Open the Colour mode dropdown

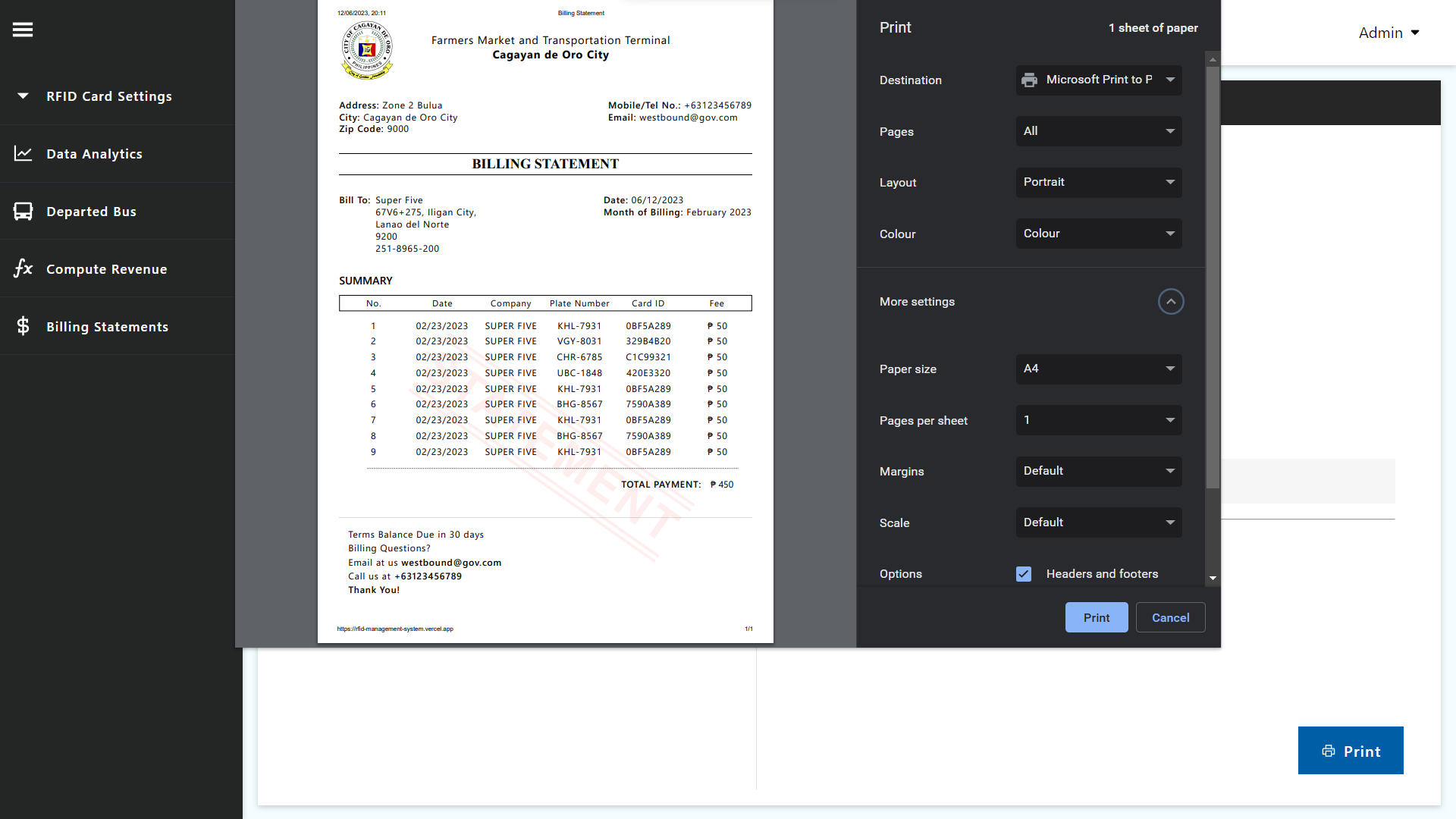coord(1098,234)
